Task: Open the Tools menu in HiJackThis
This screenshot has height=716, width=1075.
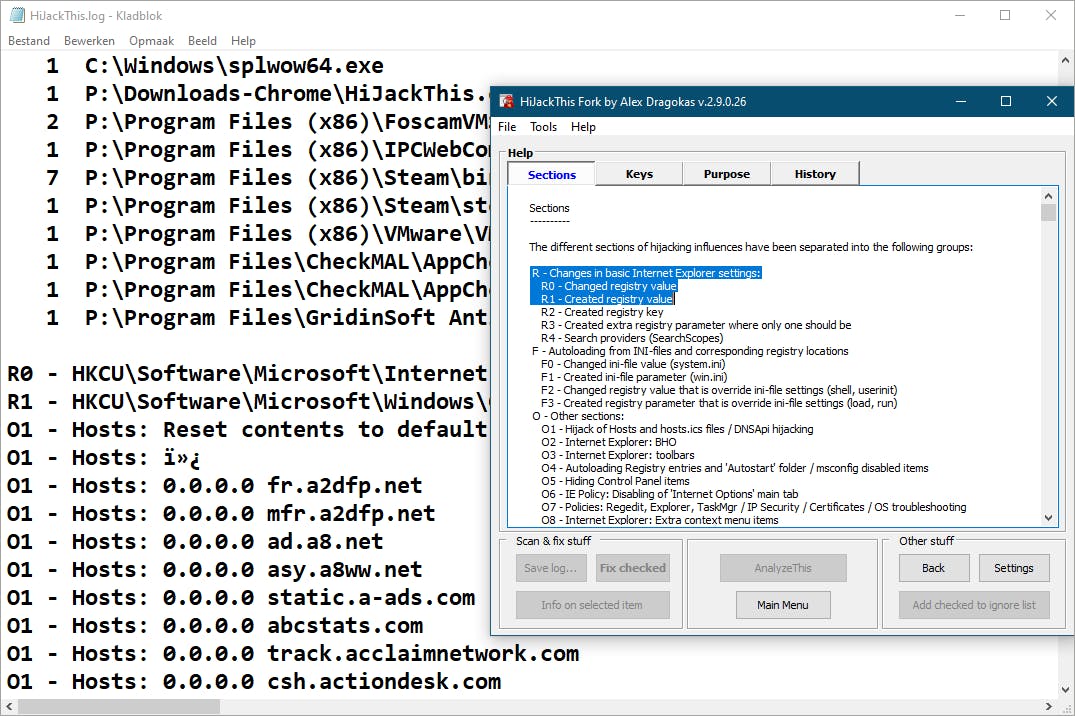Action: click(x=544, y=127)
